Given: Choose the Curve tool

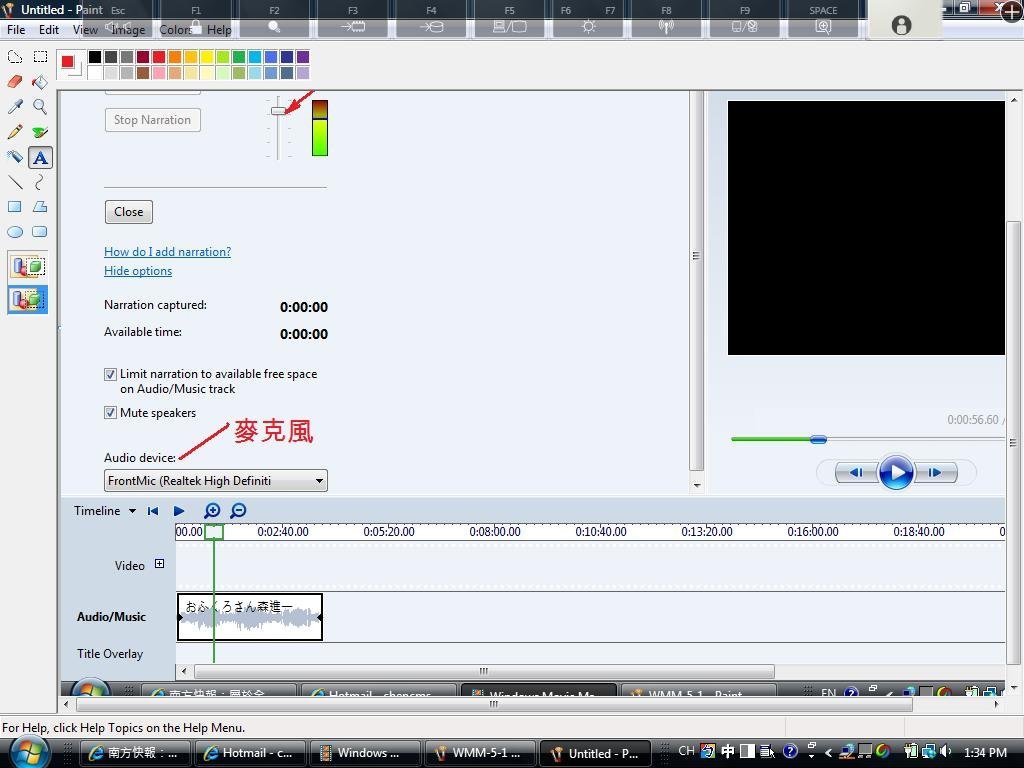Looking at the screenshot, I should point(40,182).
